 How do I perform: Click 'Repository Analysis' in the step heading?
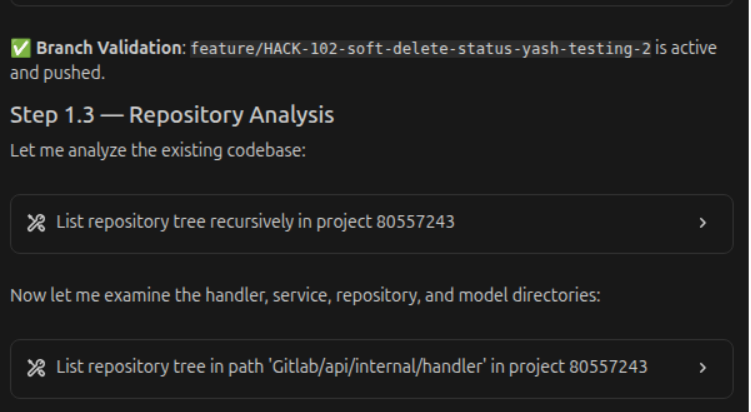[x=231, y=115]
